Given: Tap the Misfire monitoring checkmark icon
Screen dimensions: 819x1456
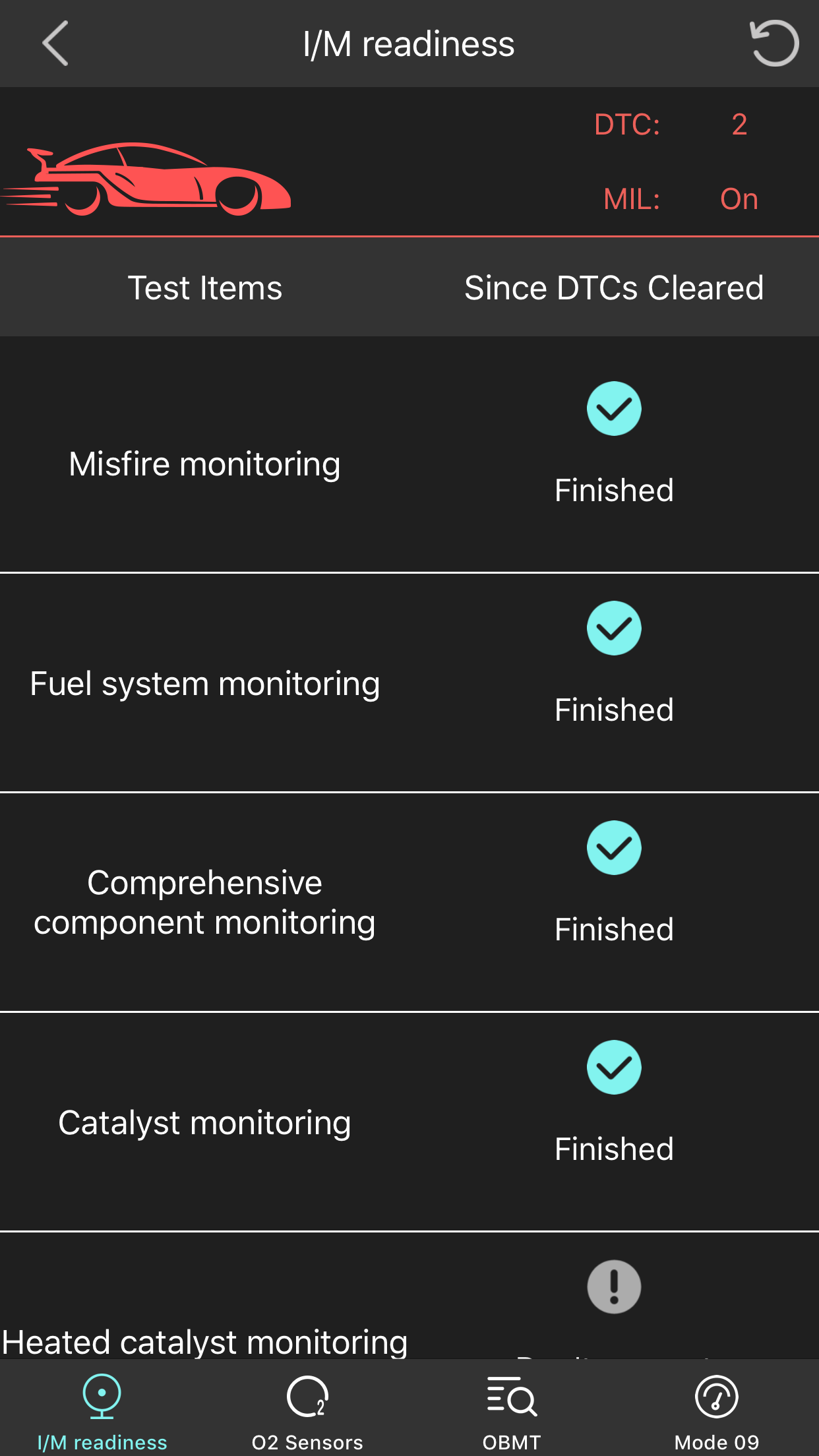Looking at the screenshot, I should click(614, 409).
